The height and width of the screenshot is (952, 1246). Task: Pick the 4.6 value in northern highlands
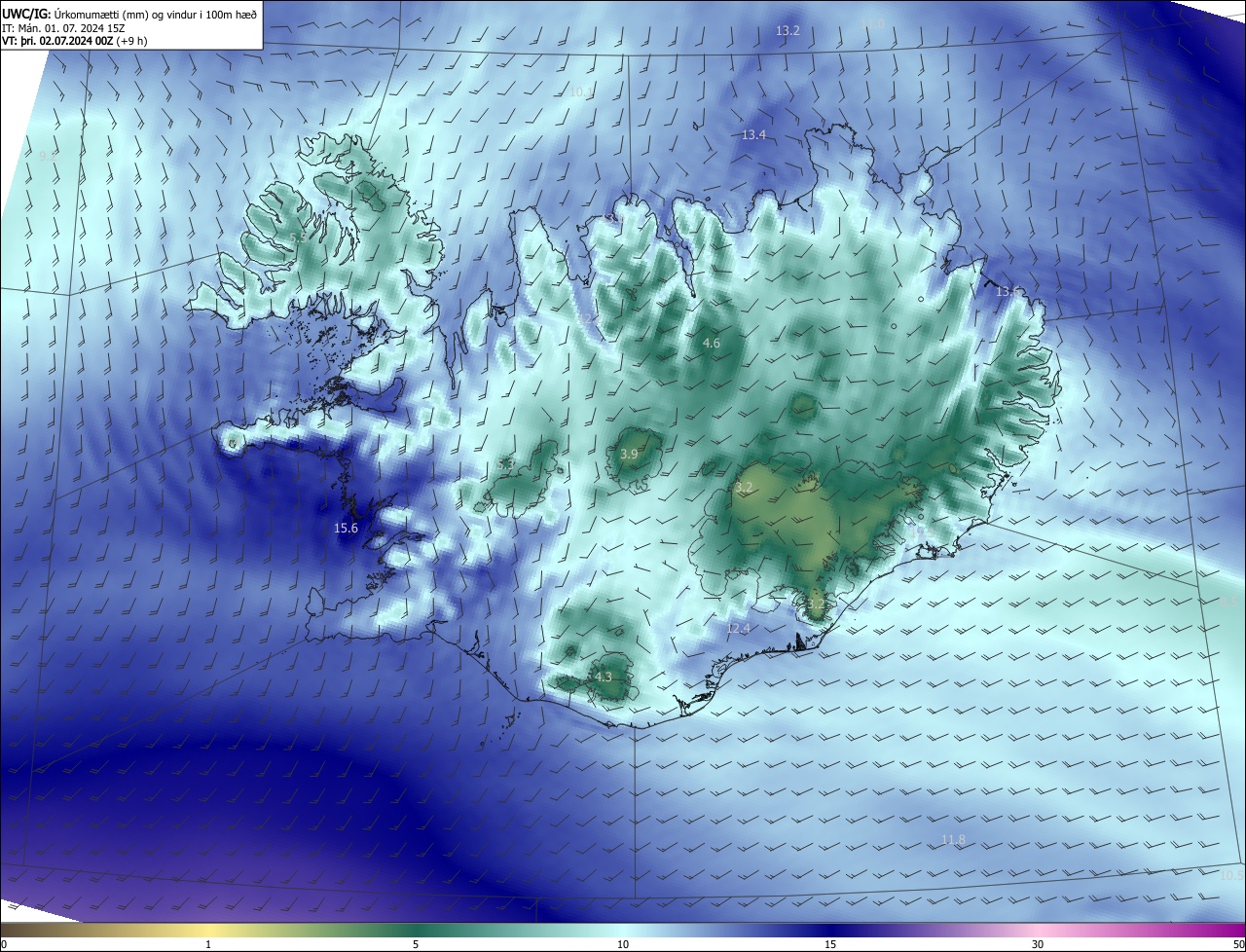click(x=712, y=343)
